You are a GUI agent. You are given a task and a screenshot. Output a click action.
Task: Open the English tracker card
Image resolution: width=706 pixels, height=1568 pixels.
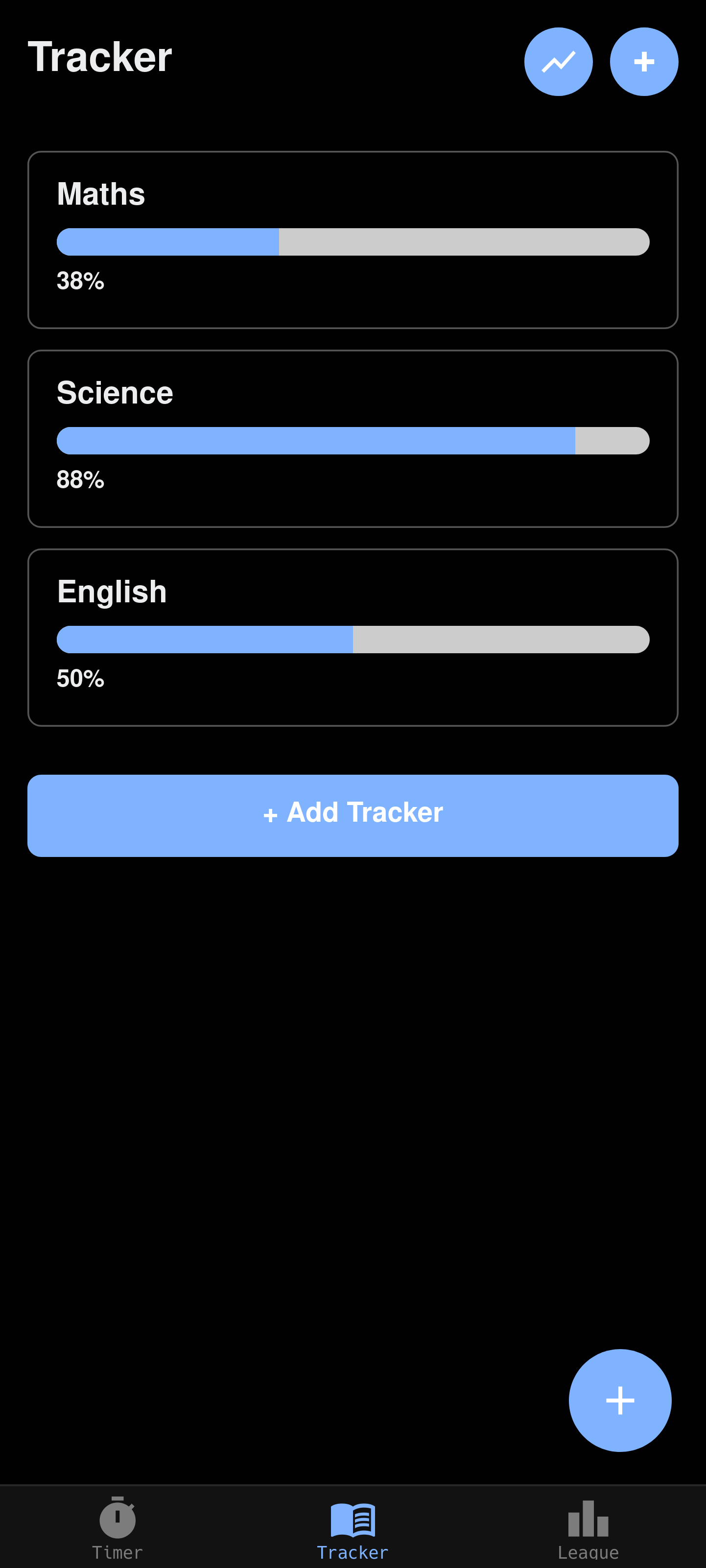(353, 637)
